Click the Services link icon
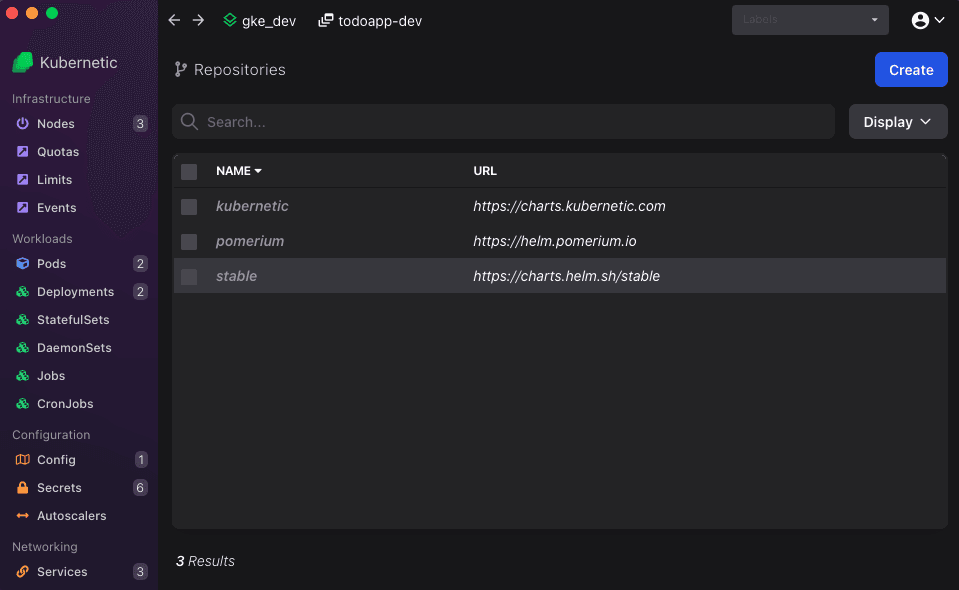Viewport: 959px width, 590px height. click(23, 572)
